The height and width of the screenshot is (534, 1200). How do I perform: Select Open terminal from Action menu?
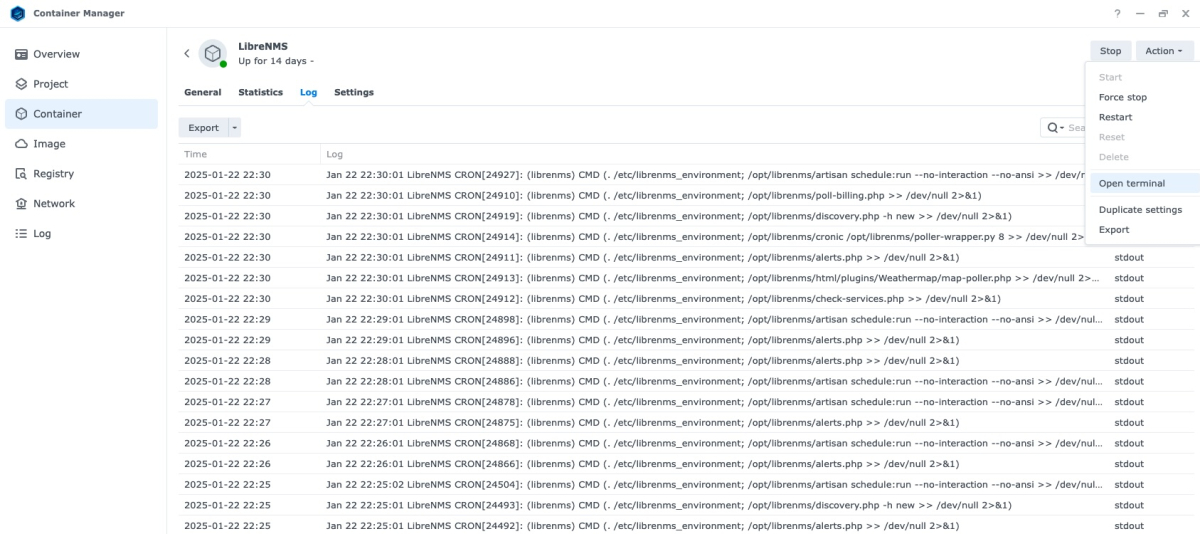click(1131, 184)
